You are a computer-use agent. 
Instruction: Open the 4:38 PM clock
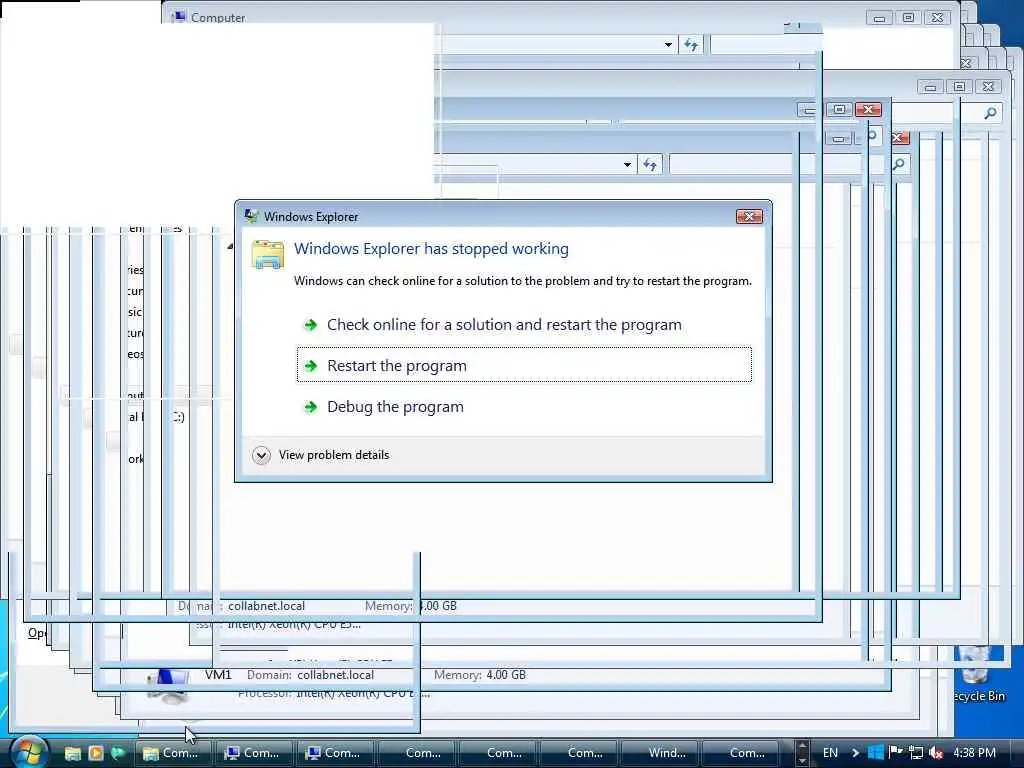pyautogui.click(x=974, y=753)
